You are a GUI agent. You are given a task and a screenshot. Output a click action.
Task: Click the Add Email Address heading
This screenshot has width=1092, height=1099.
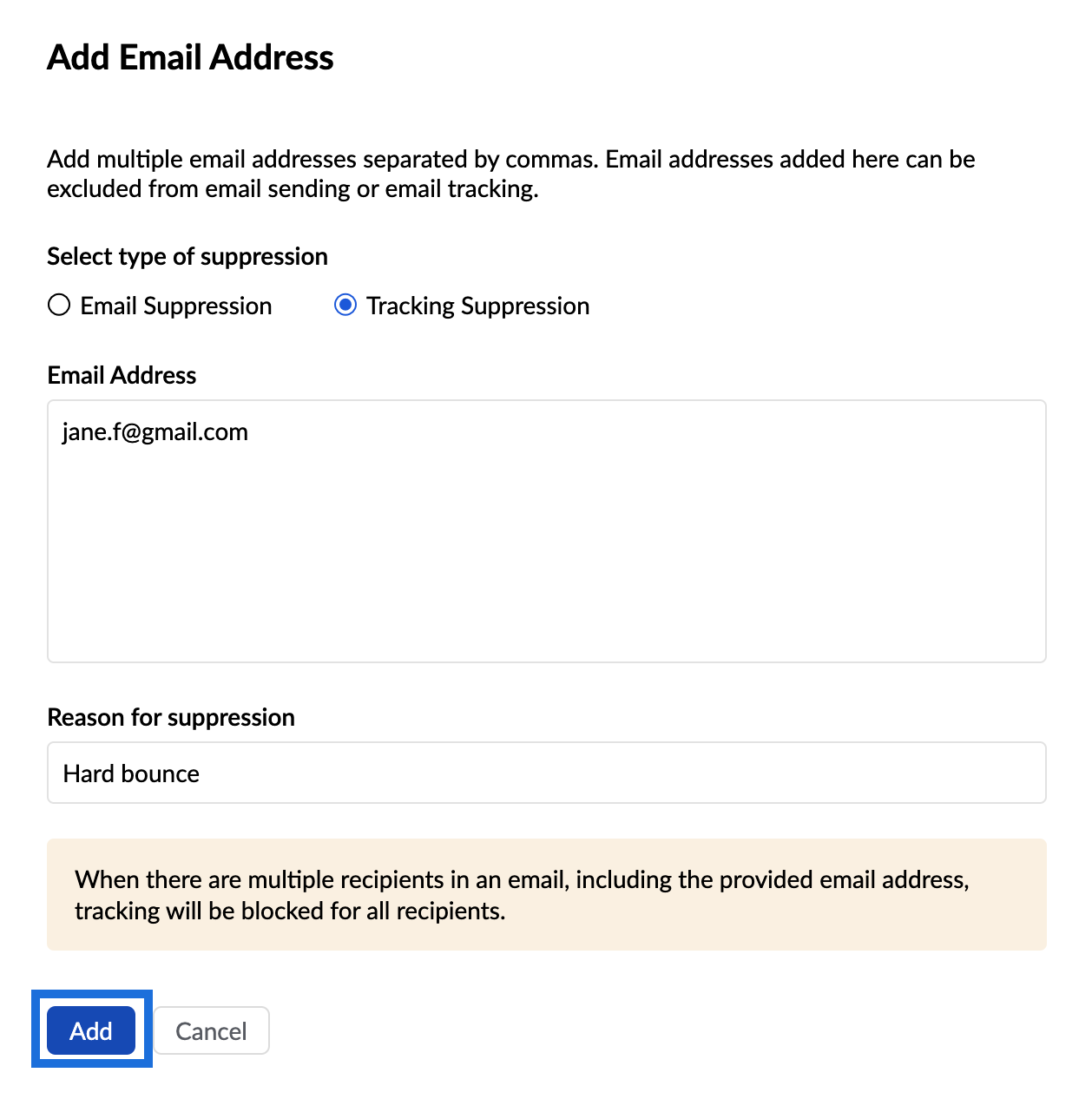coord(190,57)
